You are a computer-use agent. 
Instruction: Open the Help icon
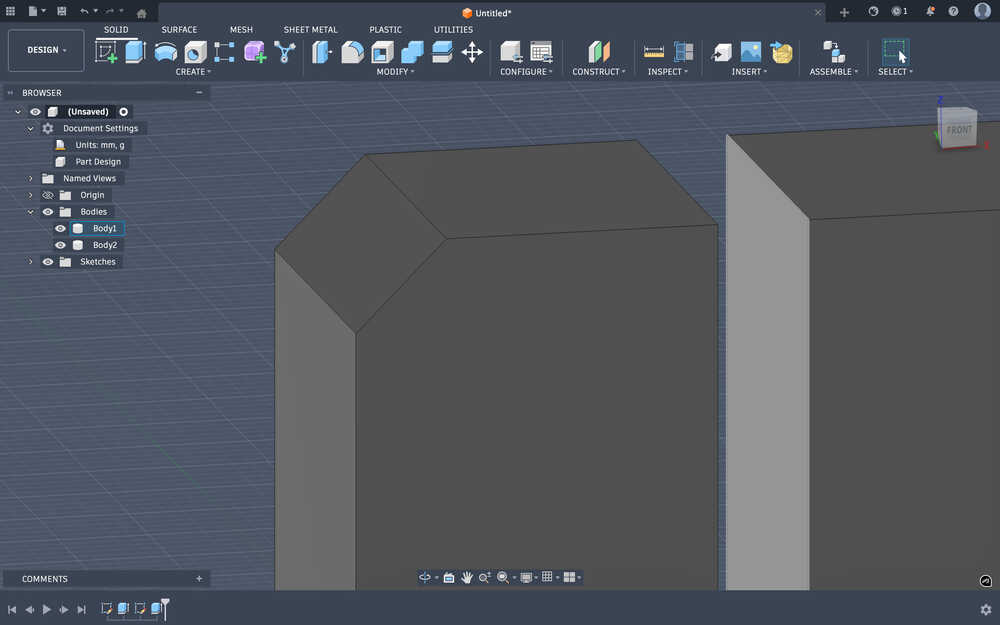[x=953, y=11]
